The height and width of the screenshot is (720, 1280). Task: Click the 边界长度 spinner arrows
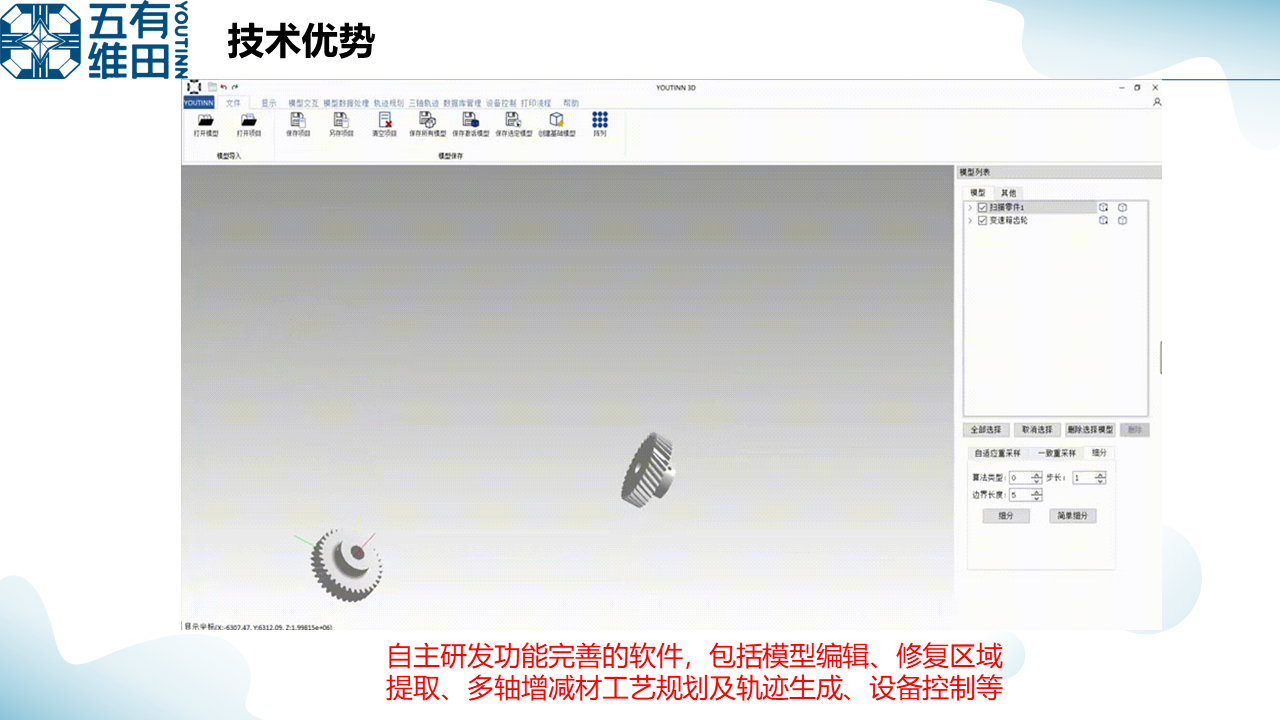click(x=1036, y=495)
